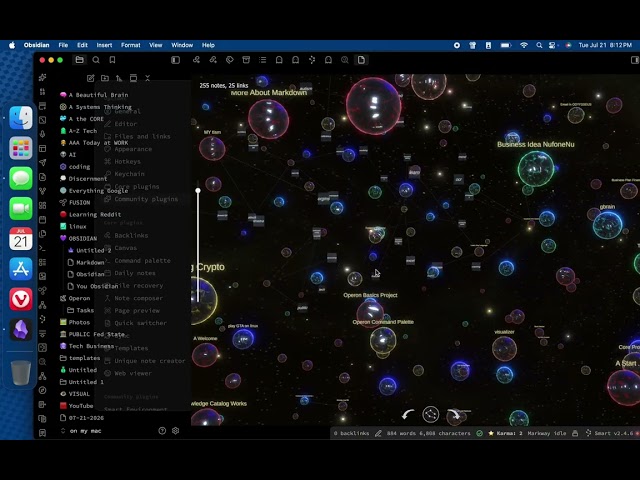
Task: Open the bookmarks tab icon
Action: click(112, 60)
